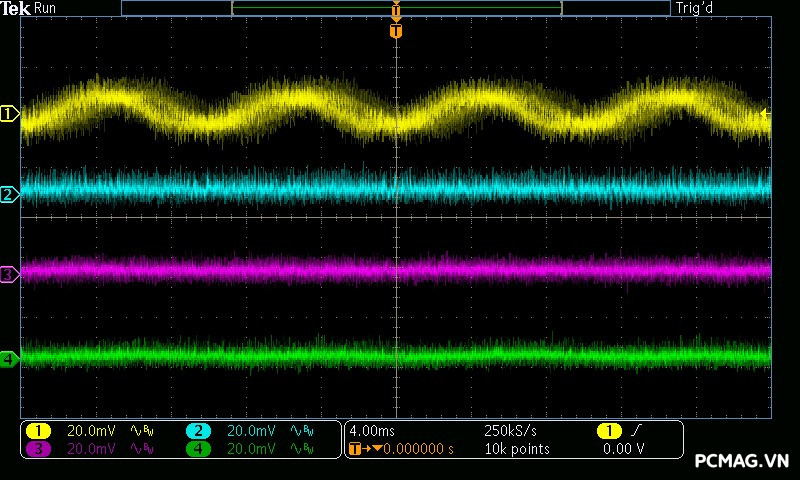This screenshot has height=480, width=800.
Task: Click the Tek logo
Action: [x=16, y=8]
